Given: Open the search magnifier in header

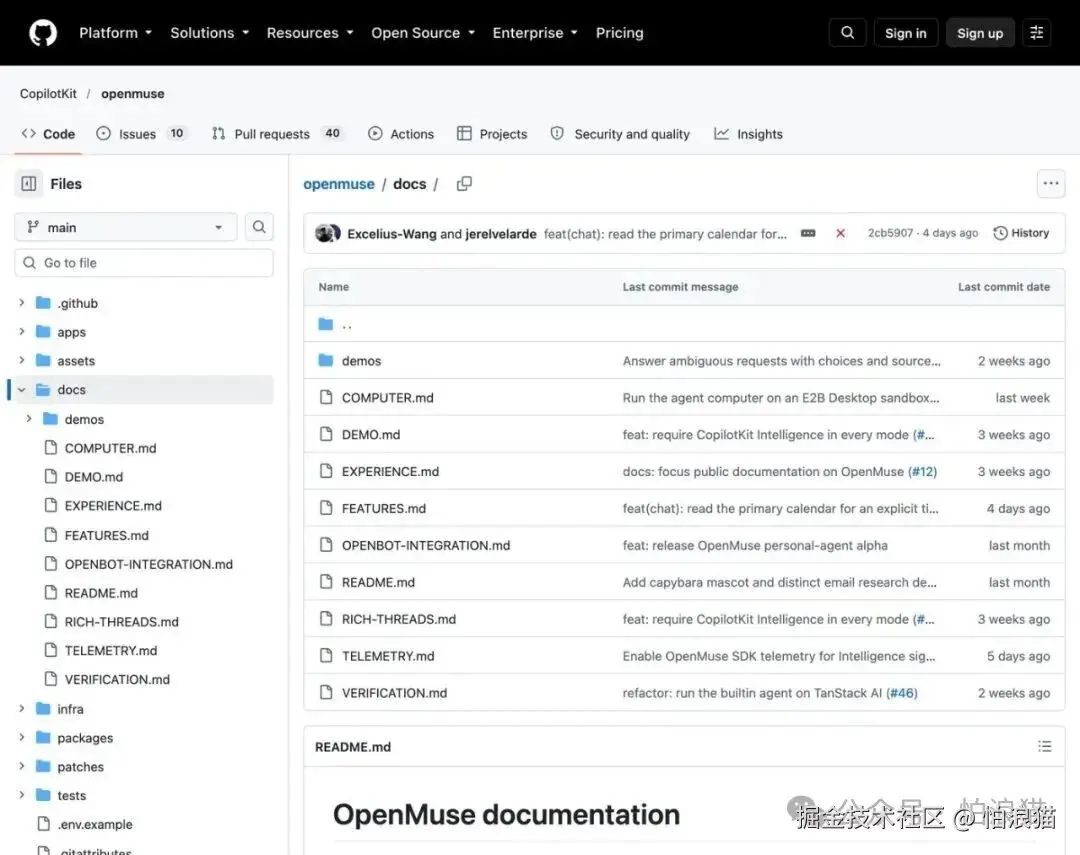Looking at the screenshot, I should point(847,33).
